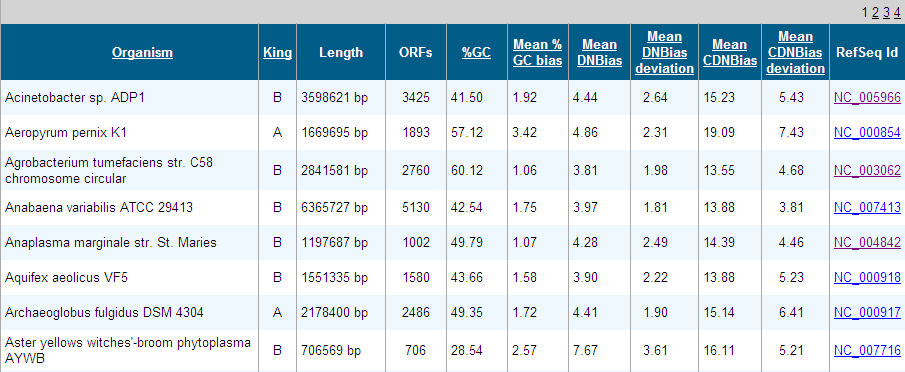Sort by Mean DNBias header
Viewport: 905px width, 372px height.
point(600,52)
